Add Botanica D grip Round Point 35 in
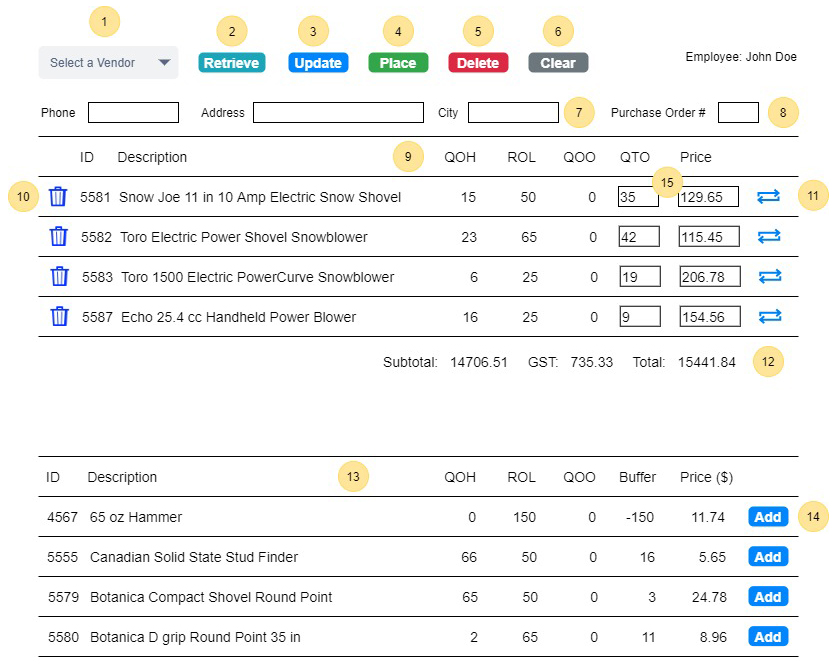This screenshot has height=666, width=837. (x=767, y=637)
